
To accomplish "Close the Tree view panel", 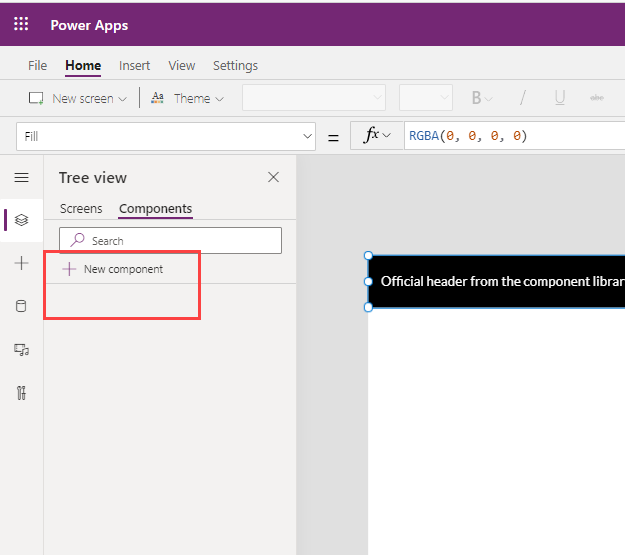I will 273,177.
